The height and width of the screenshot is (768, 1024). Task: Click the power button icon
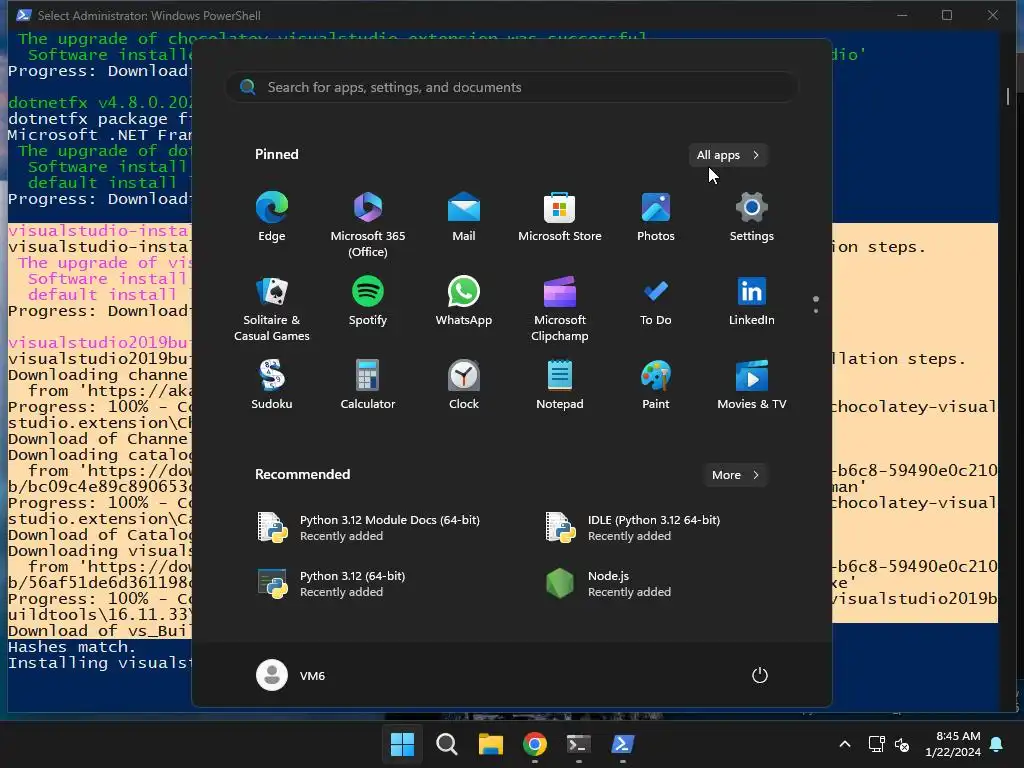click(760, 675)
